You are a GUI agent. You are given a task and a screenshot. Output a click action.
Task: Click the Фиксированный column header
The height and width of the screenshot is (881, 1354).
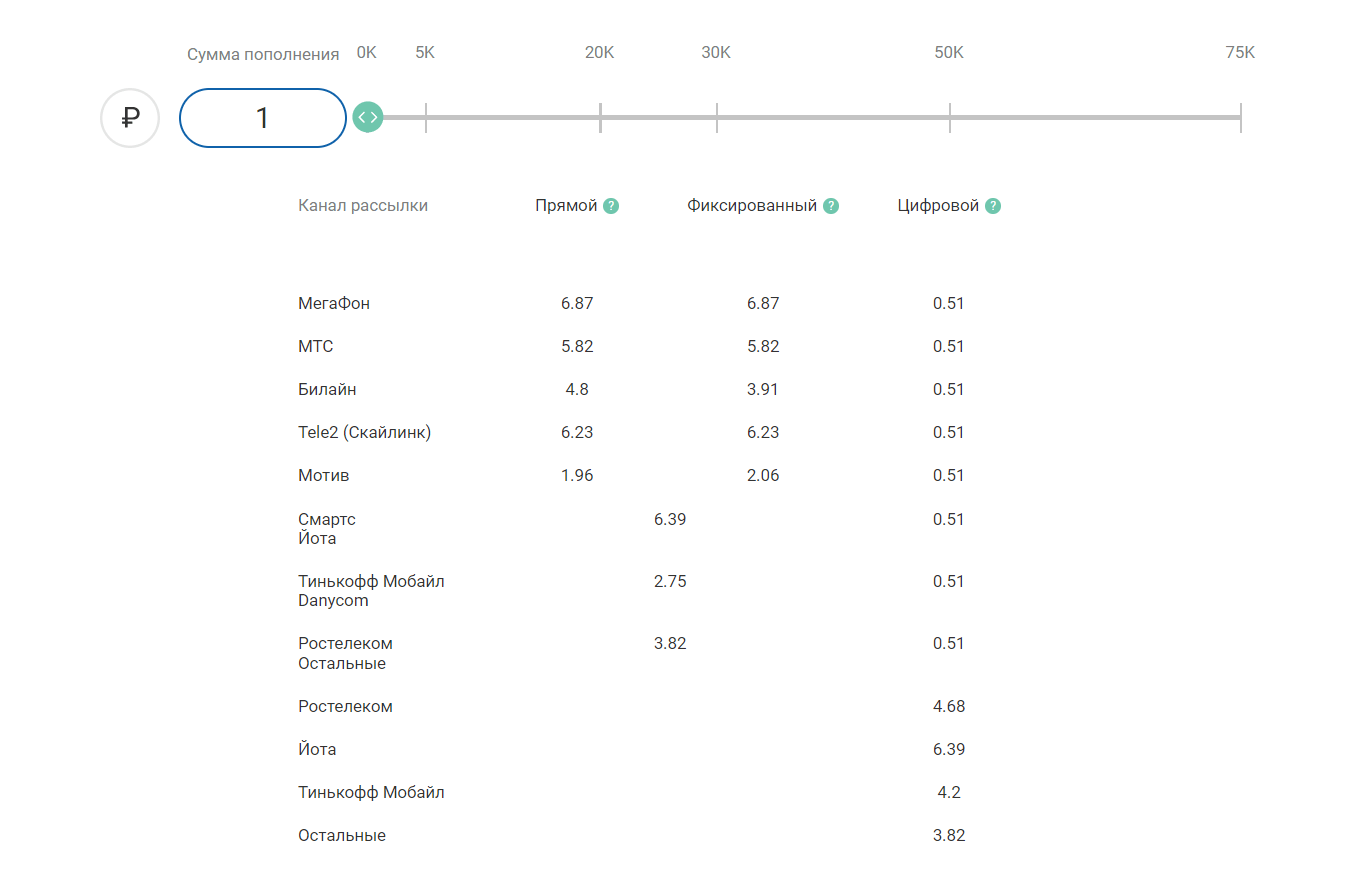click(x=752, y=206)
